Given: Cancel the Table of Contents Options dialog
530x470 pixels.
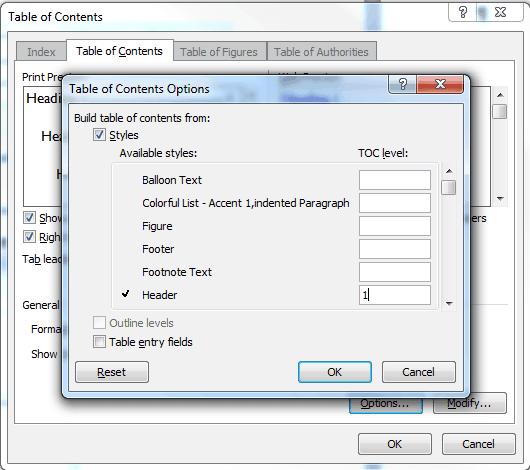Looking at the screenshot, I should point(418,372).
